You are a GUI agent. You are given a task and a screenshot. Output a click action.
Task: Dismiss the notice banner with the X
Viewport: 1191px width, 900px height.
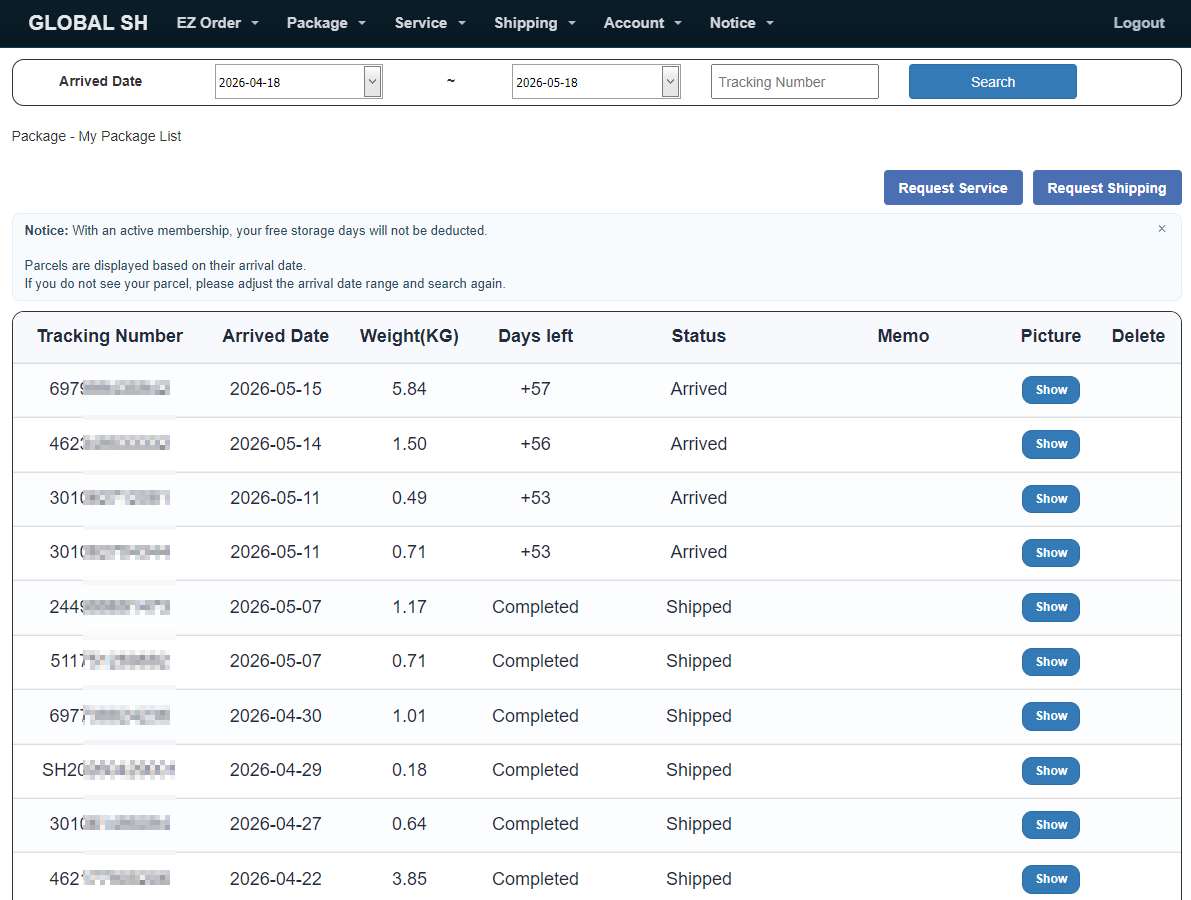(1161, 229)
